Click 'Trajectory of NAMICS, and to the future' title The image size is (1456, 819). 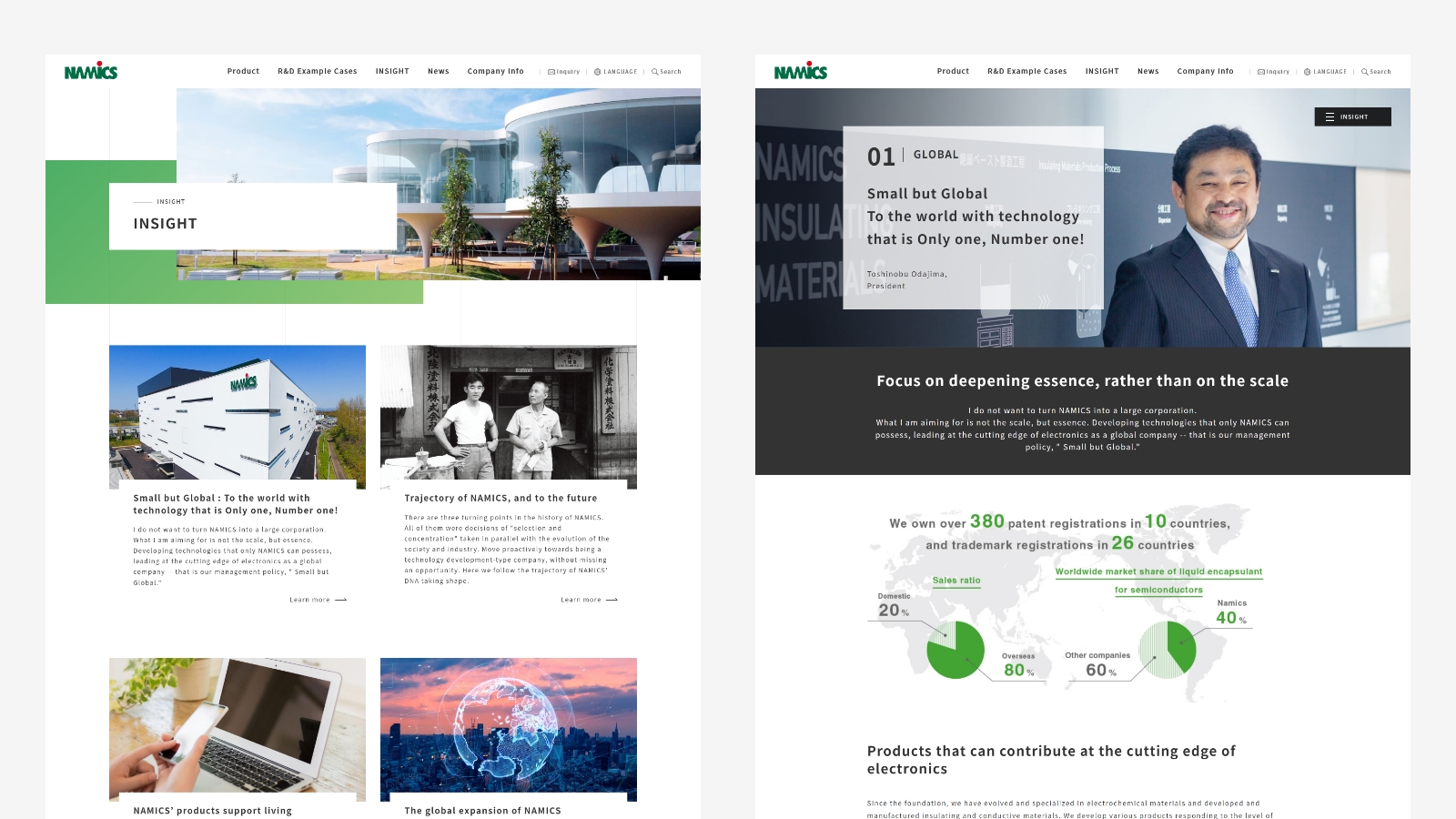(x=501, y=498)
